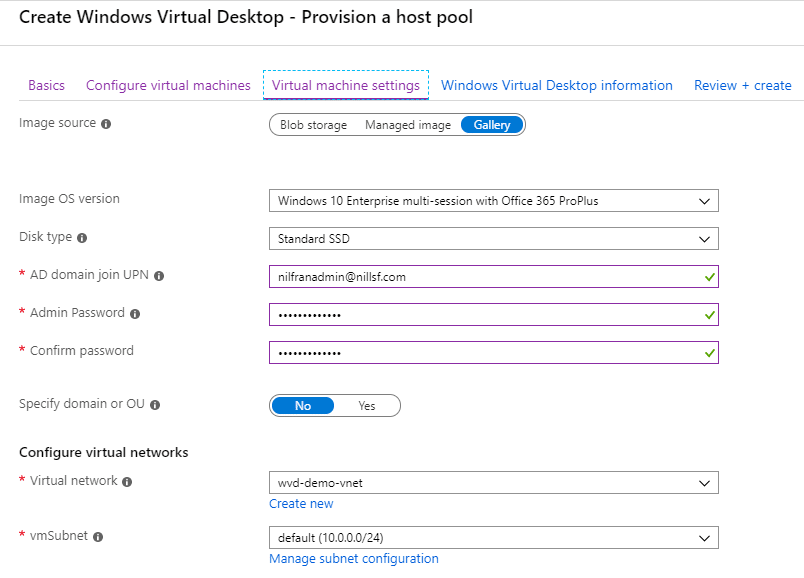The image size is (804, 578).
Task: Expand the Disk type dropdown
Action: point(494,238)
